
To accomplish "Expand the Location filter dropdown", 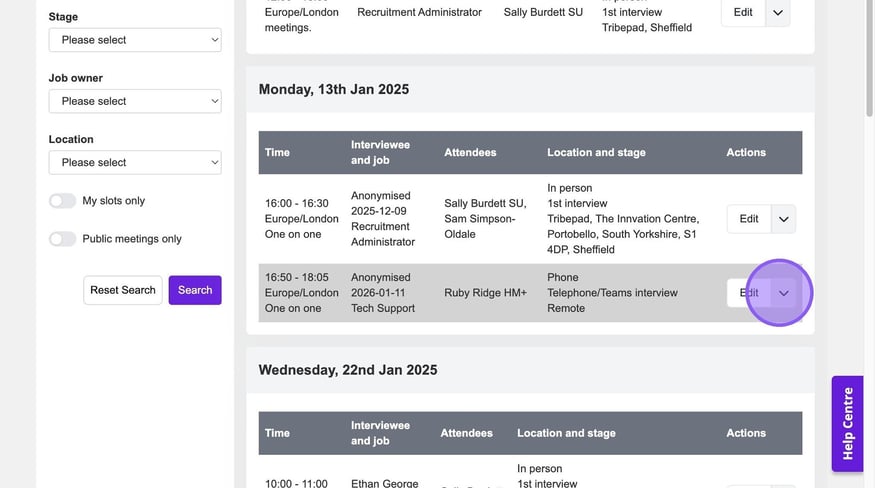I will click(135, 162).
